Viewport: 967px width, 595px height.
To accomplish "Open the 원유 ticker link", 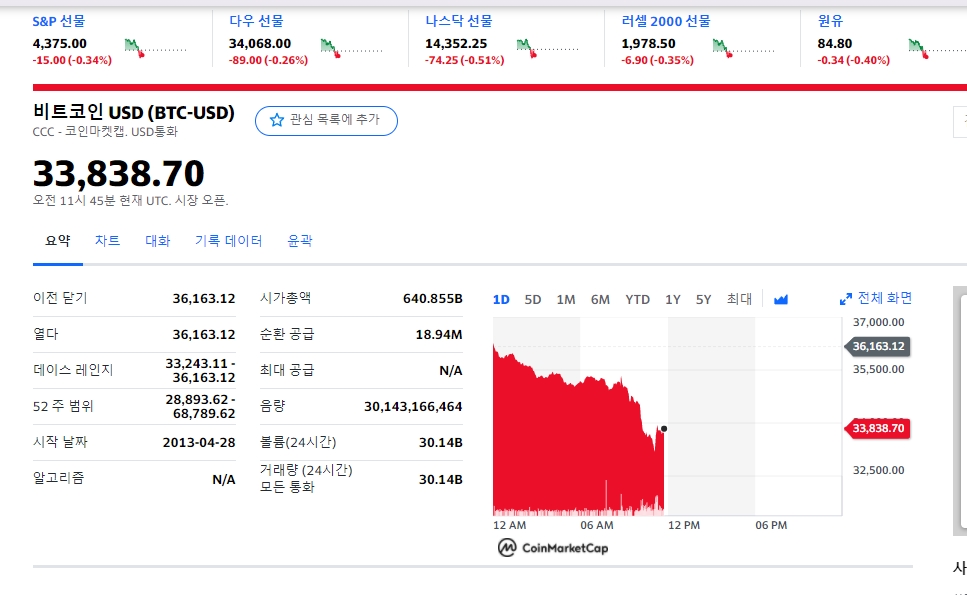I will pos(830,21).
